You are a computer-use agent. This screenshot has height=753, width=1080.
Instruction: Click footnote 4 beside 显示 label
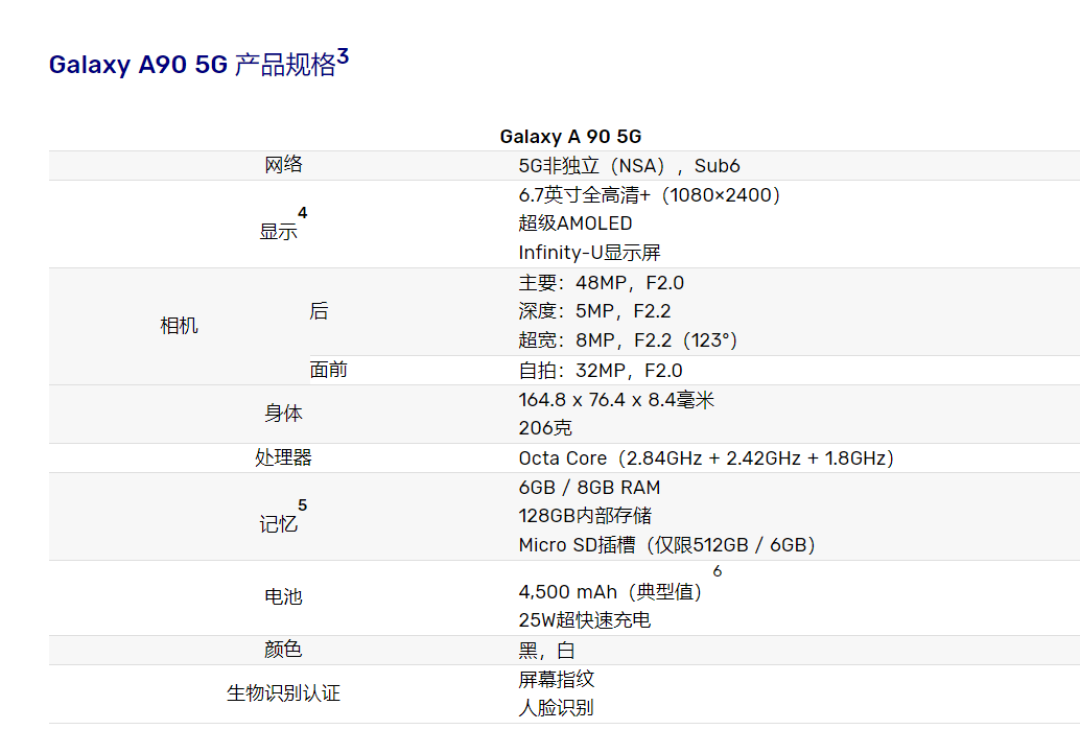[x=303, y=213]
